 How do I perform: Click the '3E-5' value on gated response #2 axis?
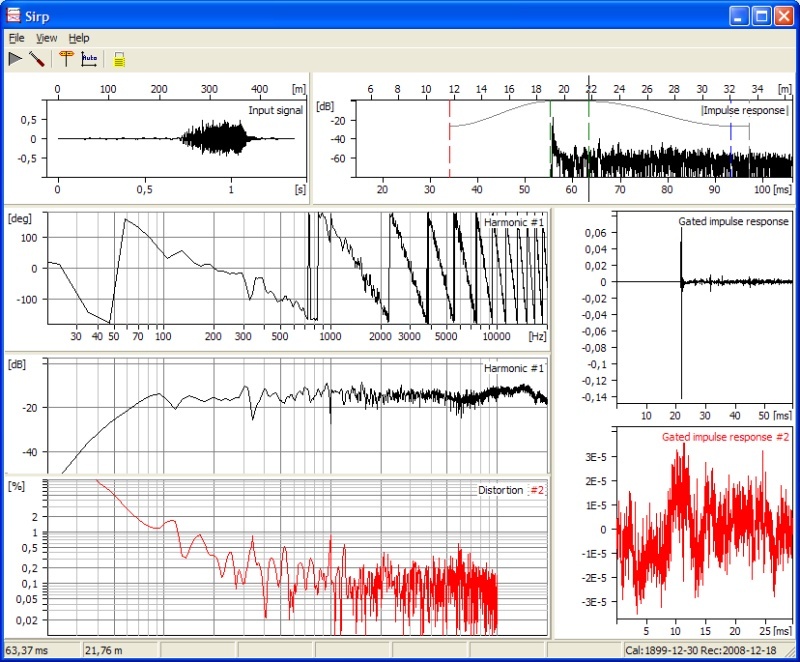(x=596, y=457)
